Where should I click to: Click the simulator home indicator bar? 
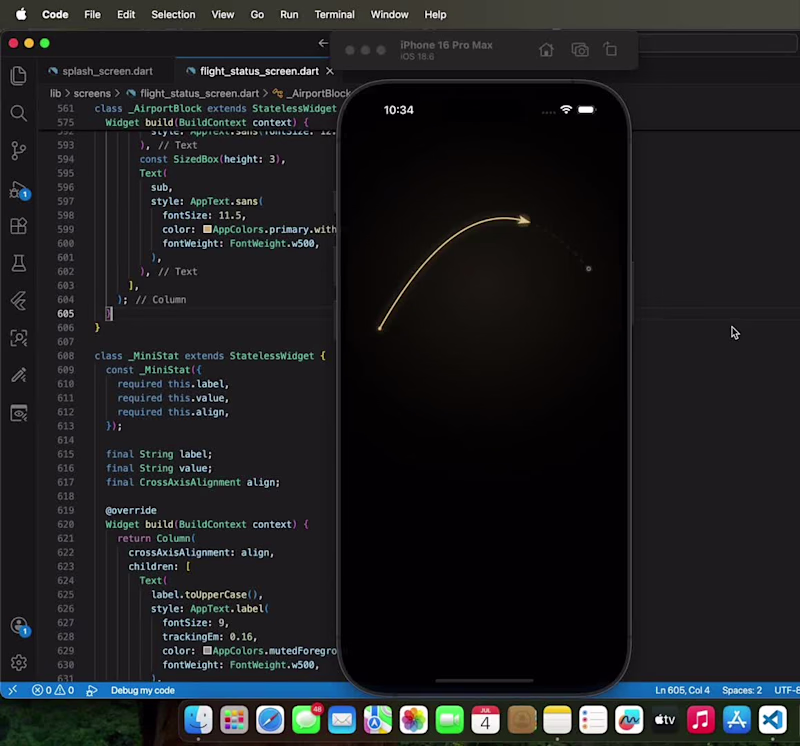tap(484, 680)
